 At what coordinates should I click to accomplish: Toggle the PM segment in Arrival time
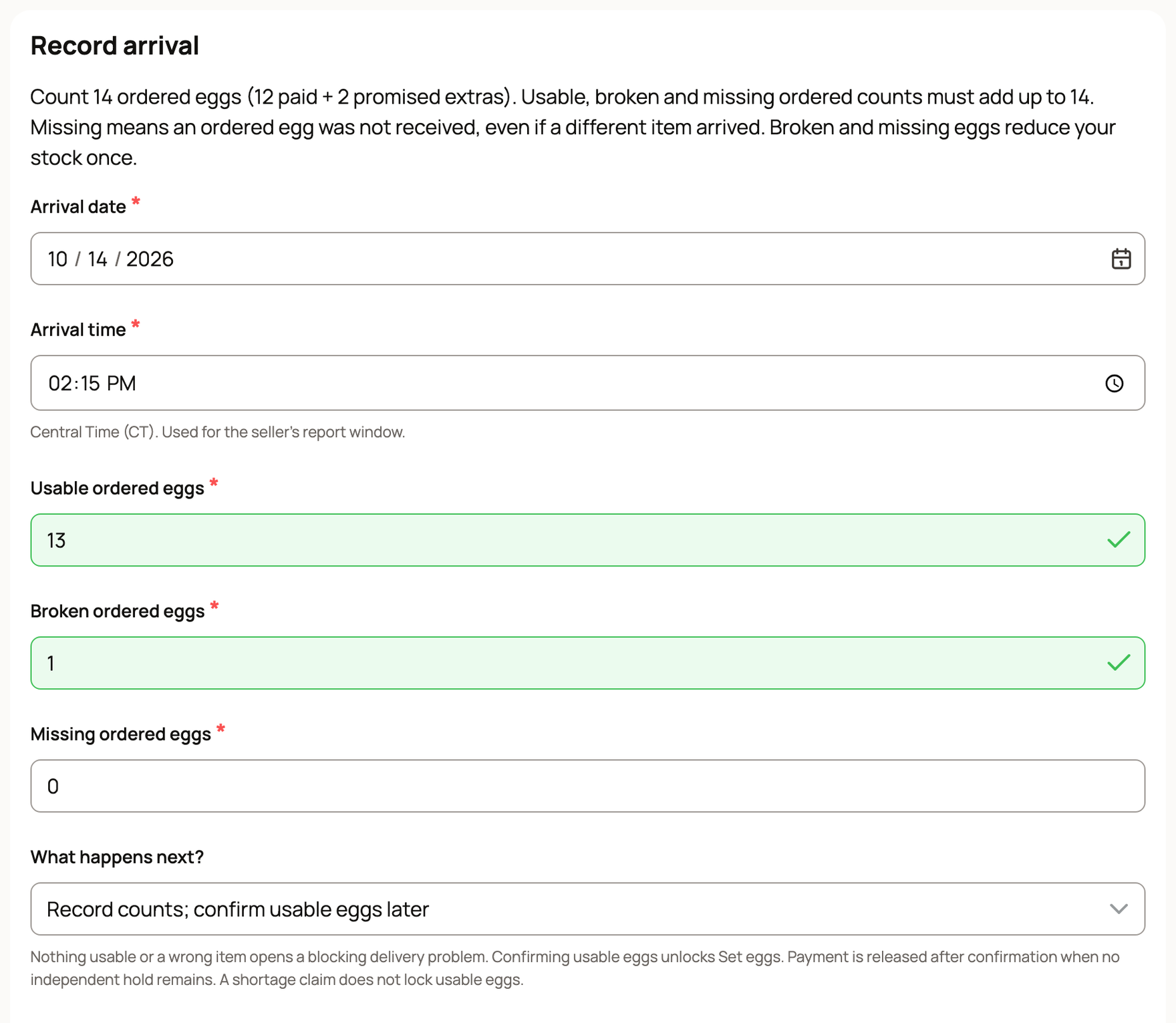[121, 383]
